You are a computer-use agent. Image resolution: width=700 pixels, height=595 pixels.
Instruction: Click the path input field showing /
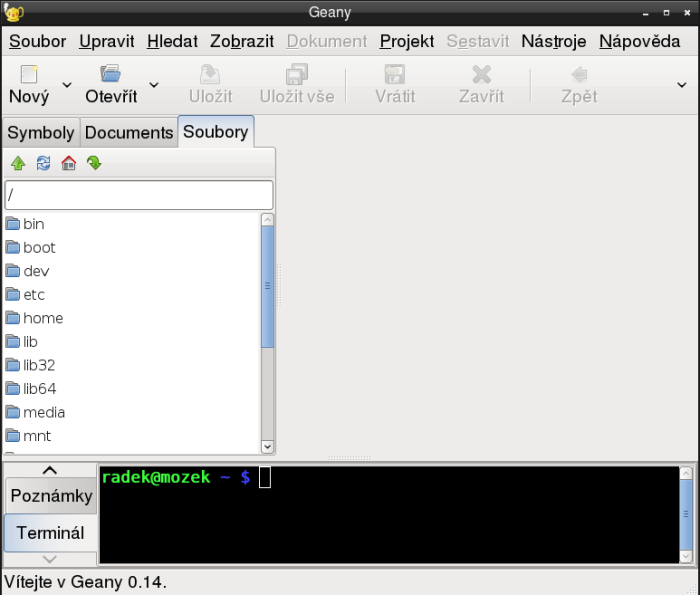coord(139,194)
